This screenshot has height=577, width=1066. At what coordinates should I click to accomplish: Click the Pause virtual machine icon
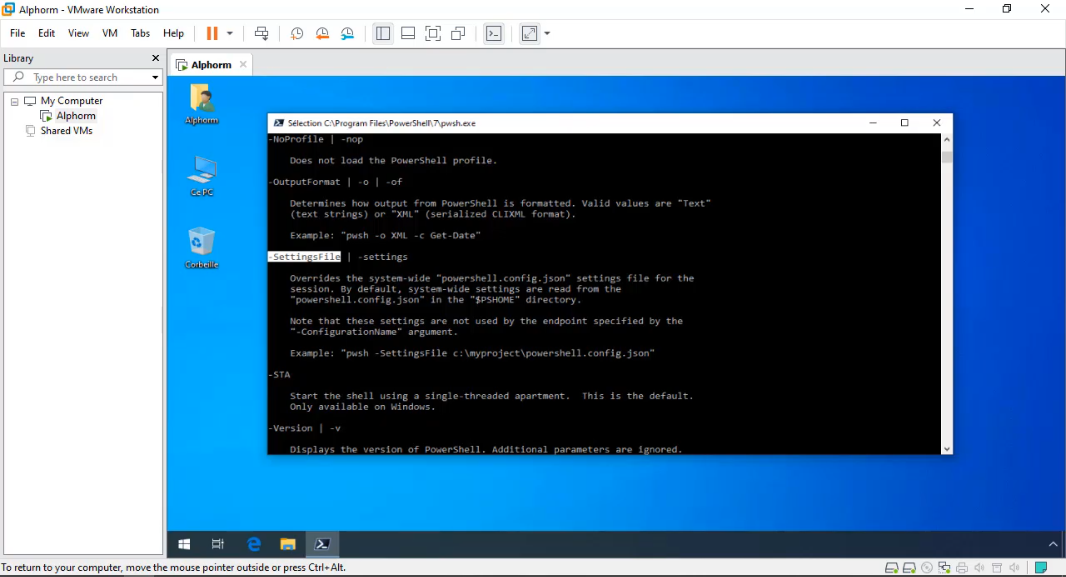211,33
